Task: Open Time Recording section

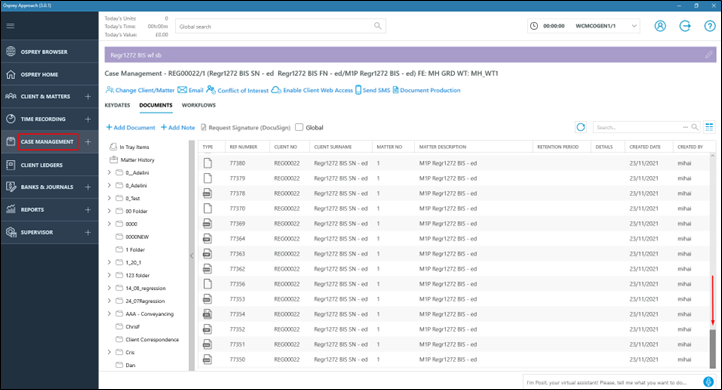Action: [43, 119]
